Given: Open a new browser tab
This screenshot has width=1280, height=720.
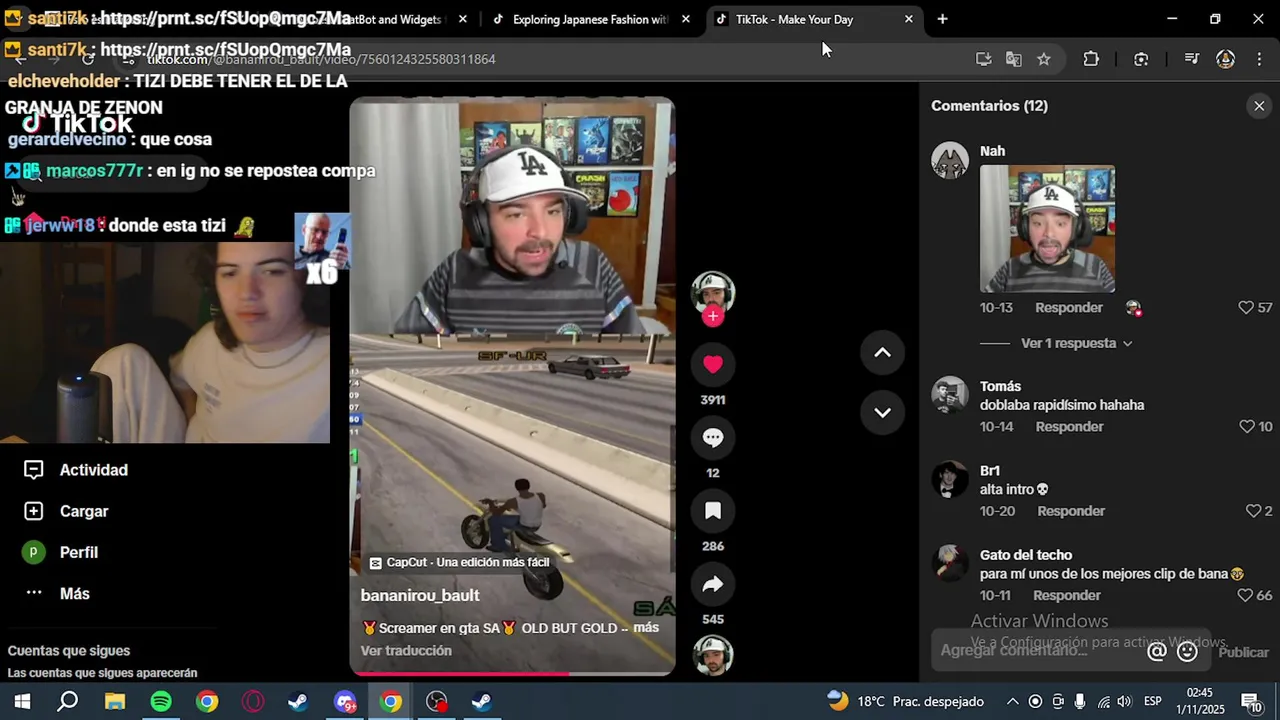Looking at the screenshot, I should 942,19.
